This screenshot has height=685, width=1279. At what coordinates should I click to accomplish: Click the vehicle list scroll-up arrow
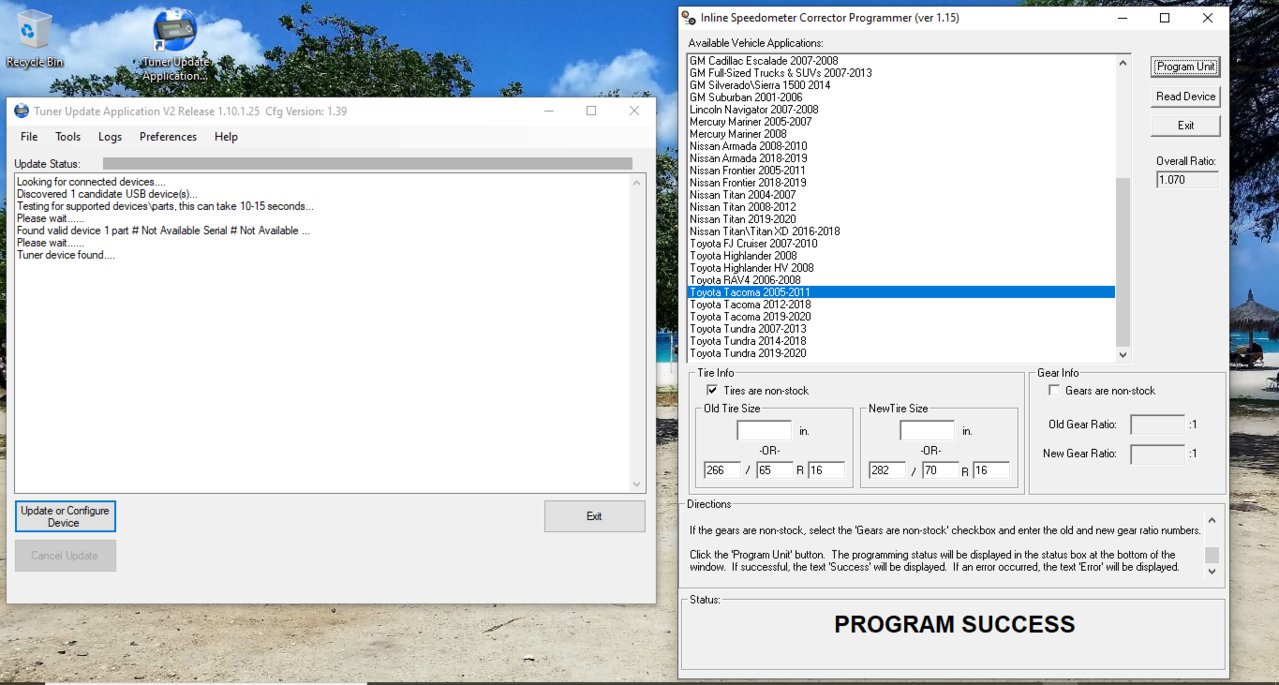tap(1122, 62)
